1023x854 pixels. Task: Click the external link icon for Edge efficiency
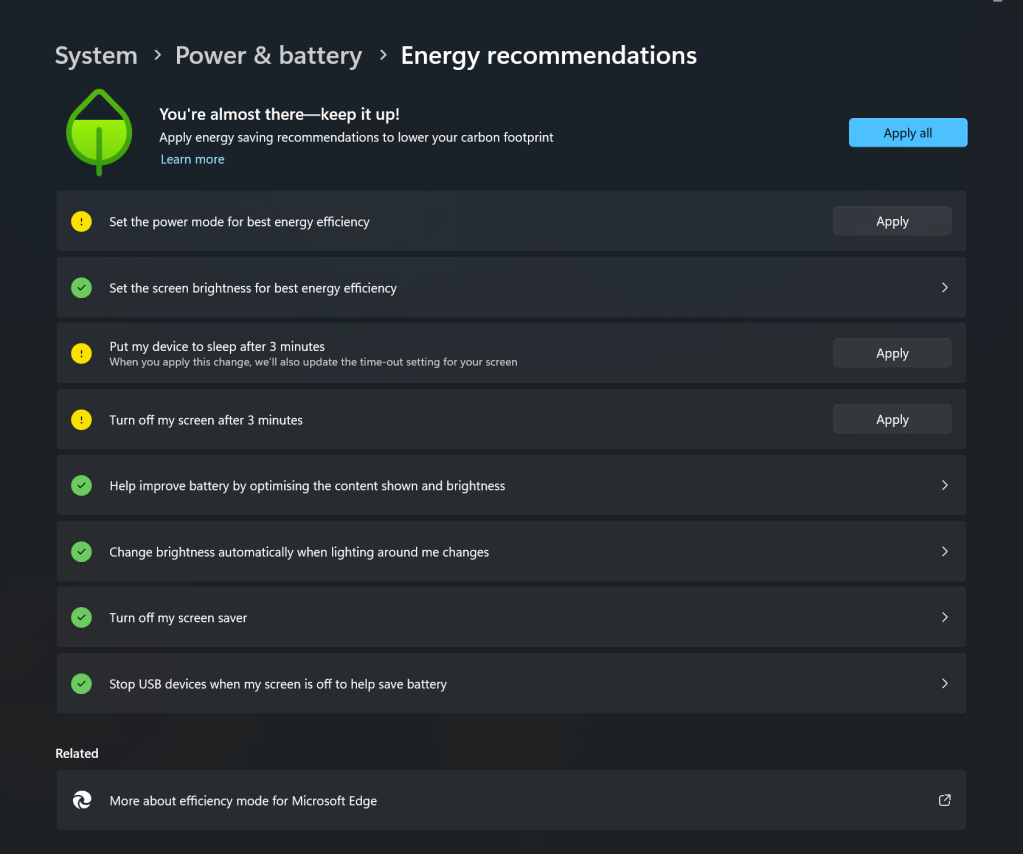(x=944, y=800)
